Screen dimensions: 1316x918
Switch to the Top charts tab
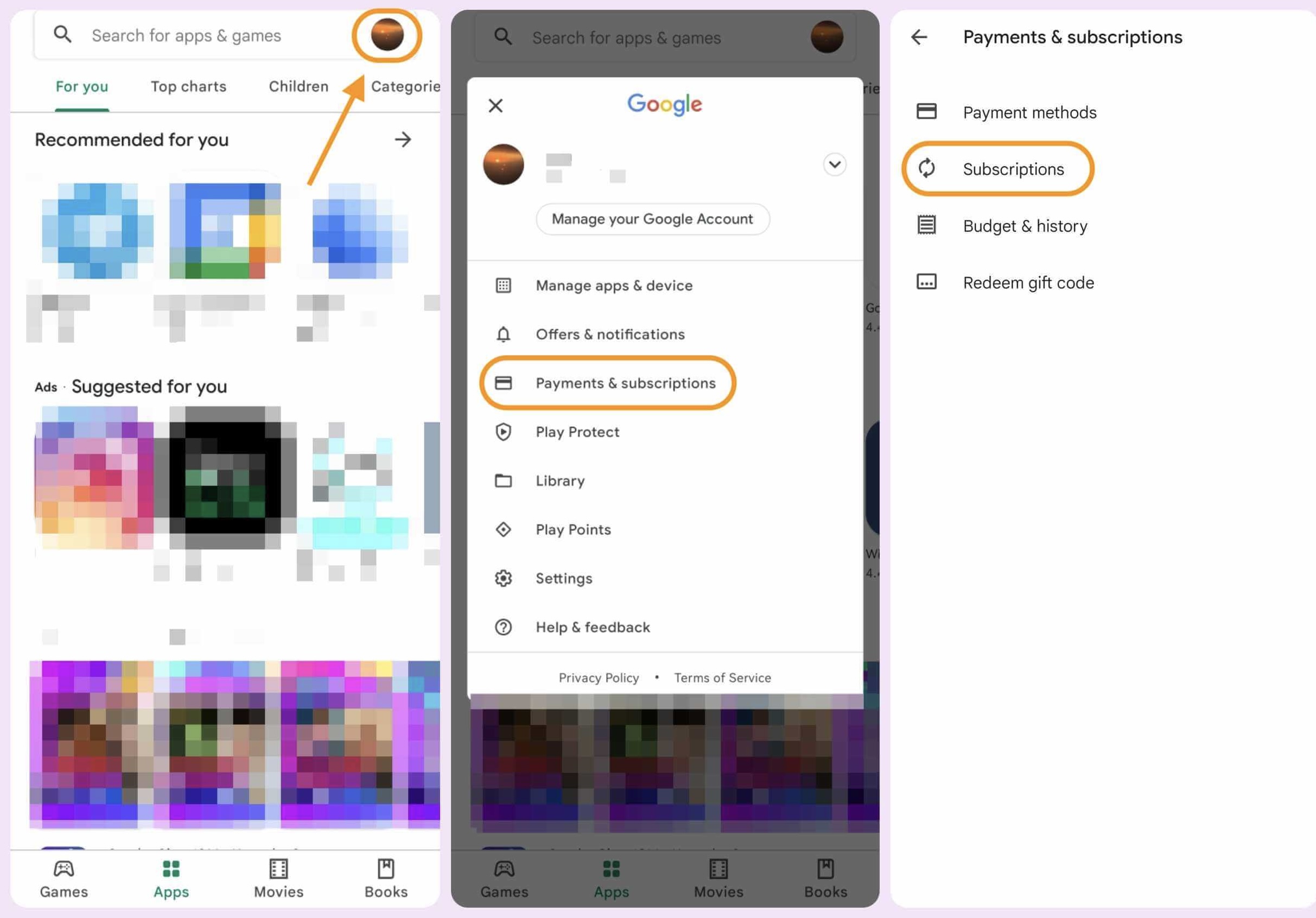coord(188,86)
